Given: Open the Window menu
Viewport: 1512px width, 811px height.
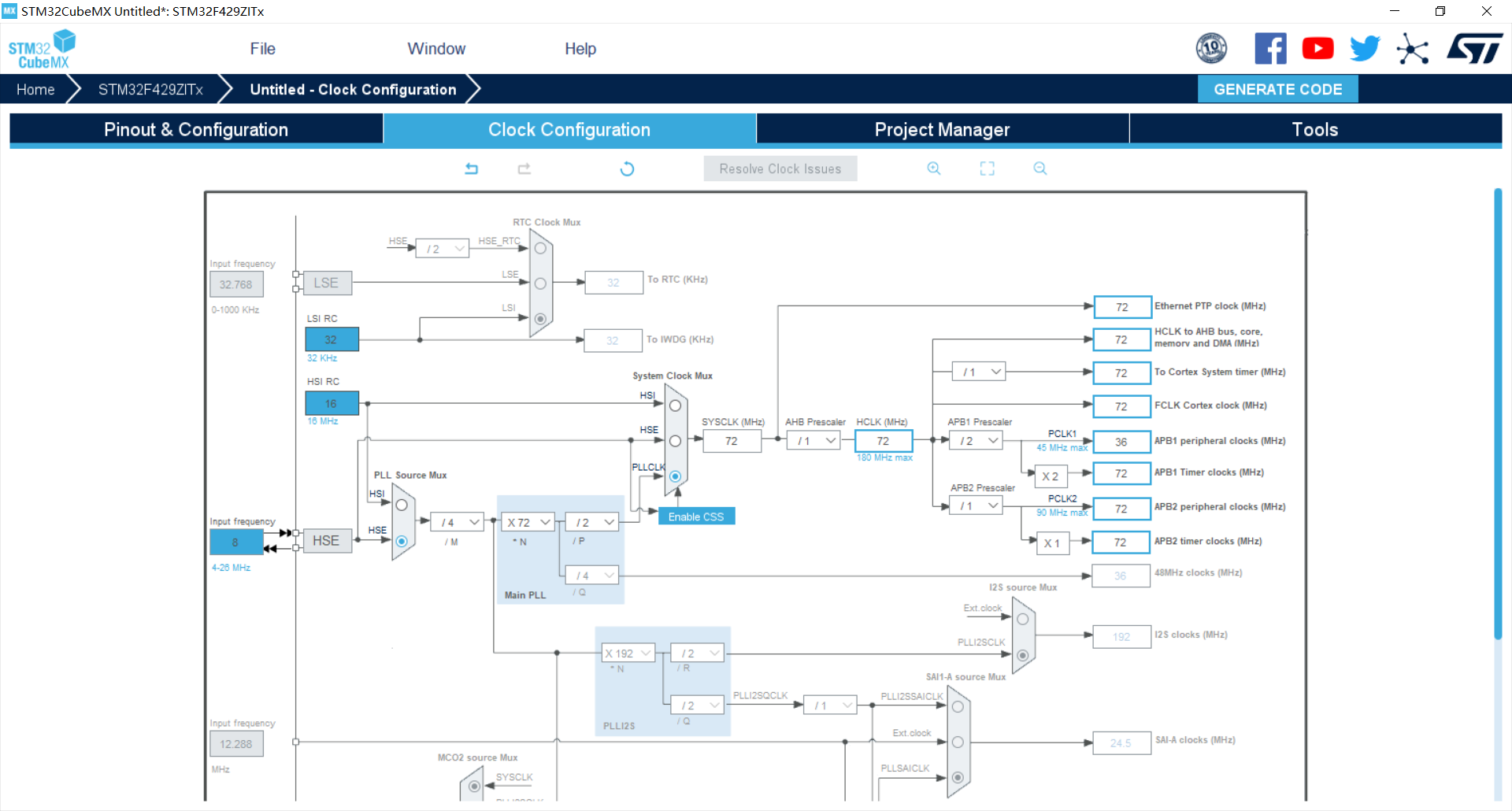Looking at the screenshot, I should click(436, 49).
